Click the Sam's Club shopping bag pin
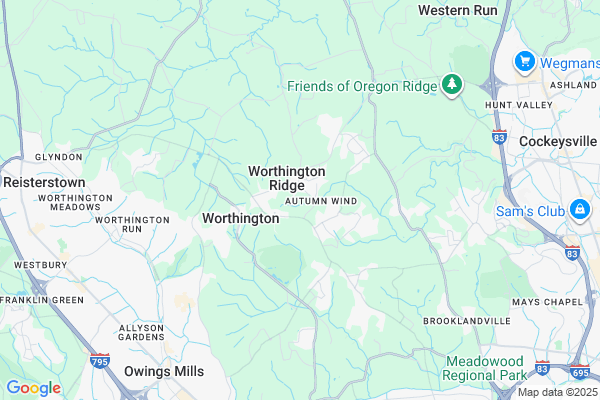 [580, 211]
